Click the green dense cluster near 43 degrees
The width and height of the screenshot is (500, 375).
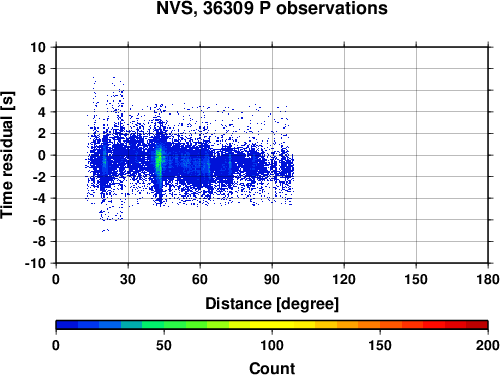coord(159,160)
